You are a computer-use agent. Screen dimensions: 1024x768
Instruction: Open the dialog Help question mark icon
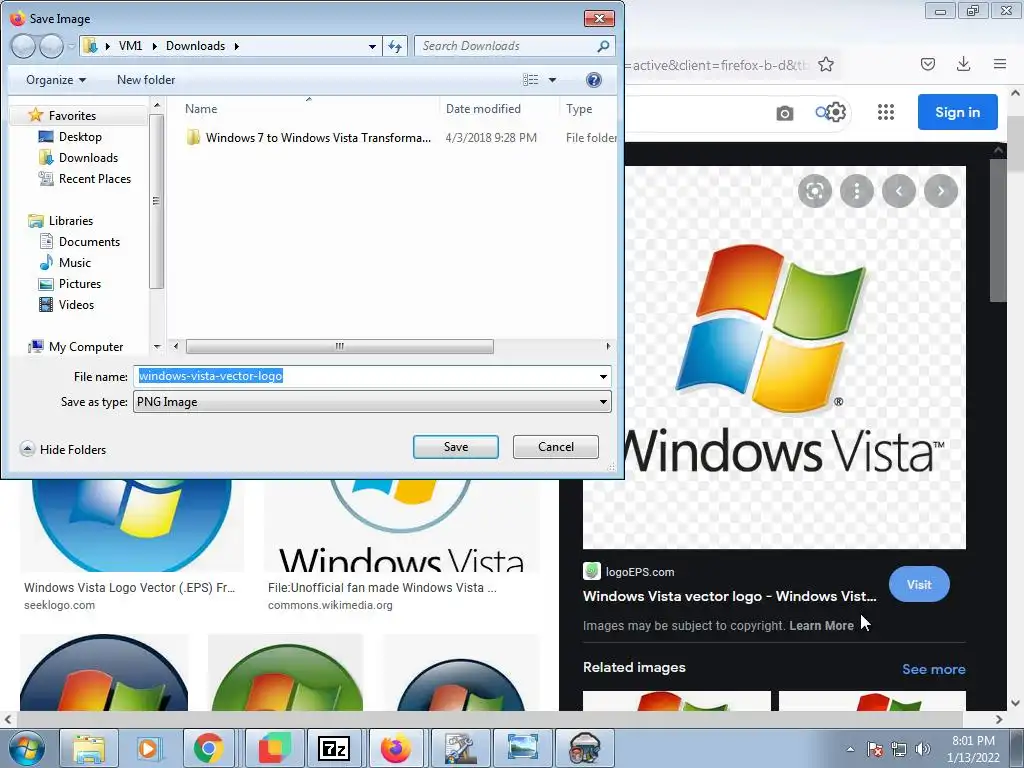(x=593, y=80)
